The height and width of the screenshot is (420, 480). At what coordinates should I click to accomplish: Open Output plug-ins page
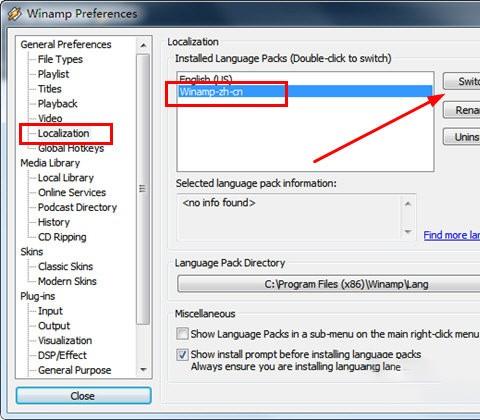(x=54, y=326)
